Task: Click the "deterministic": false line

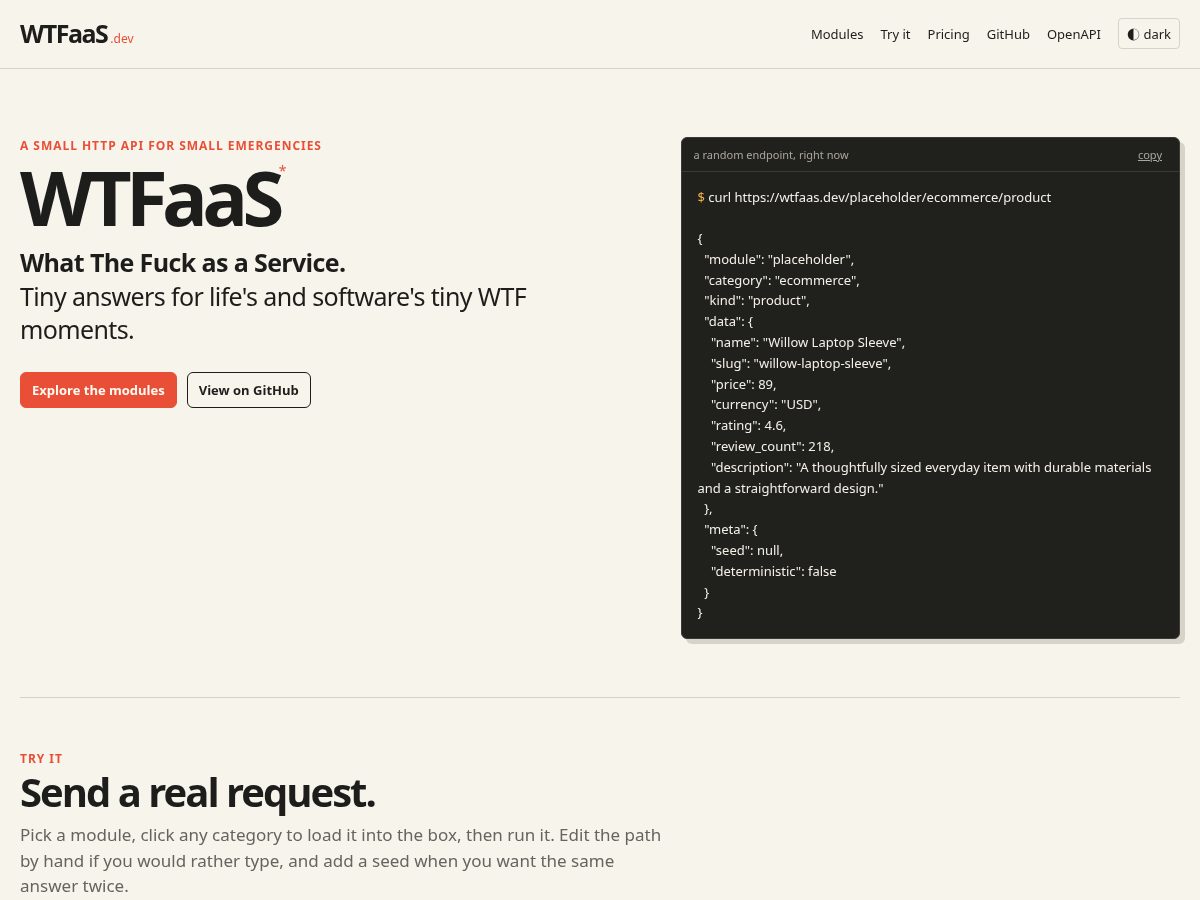Action: 774,571
